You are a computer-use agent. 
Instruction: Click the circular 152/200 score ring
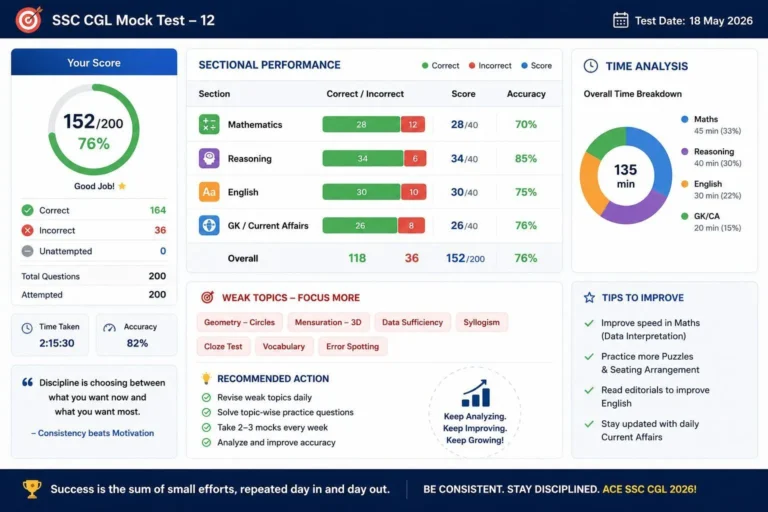coord(94,130)
